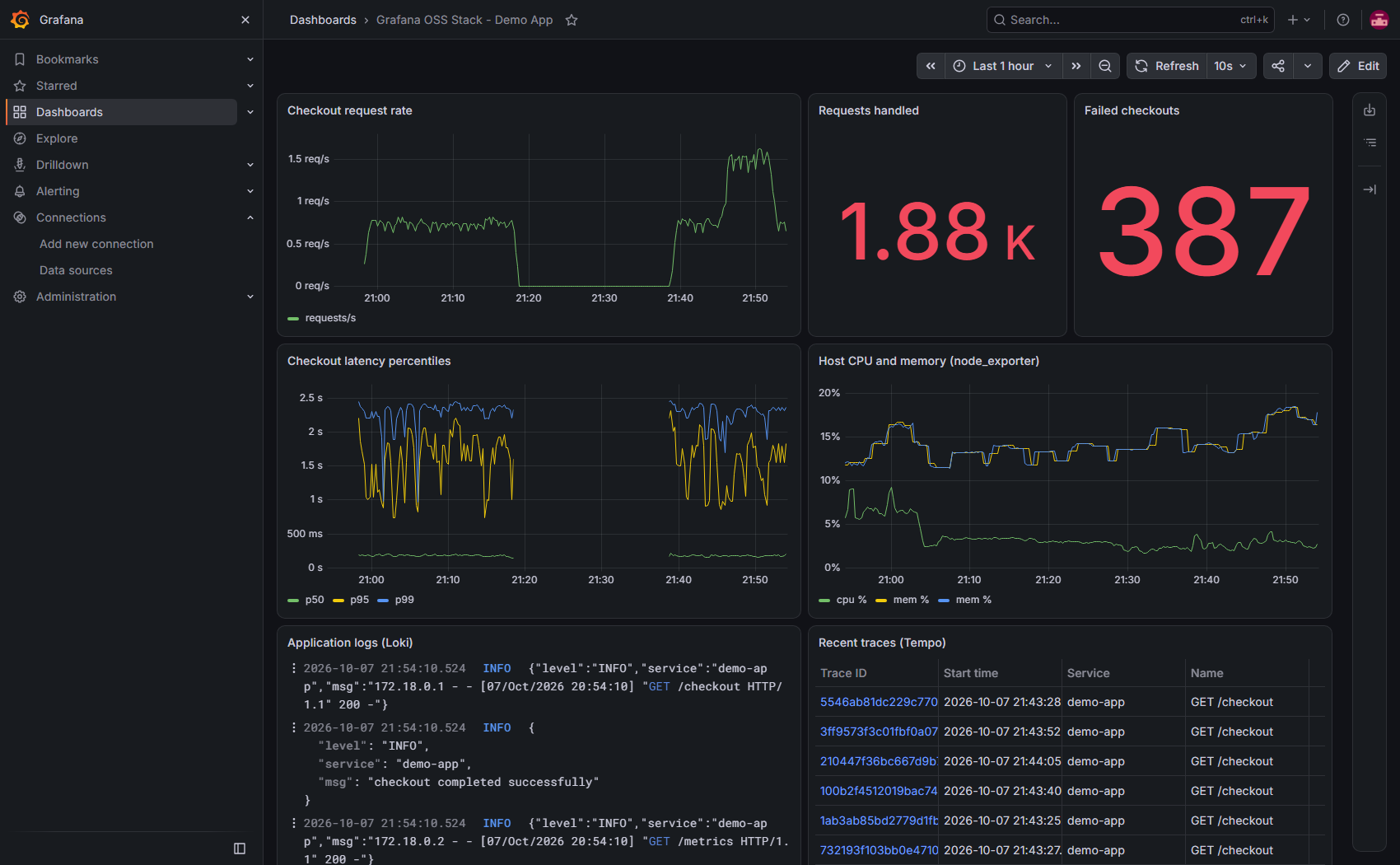Image resolution: width=1400 pixels, height=865 pixels.
Task: Open the user profile avatar
Action: (1379, 20)
